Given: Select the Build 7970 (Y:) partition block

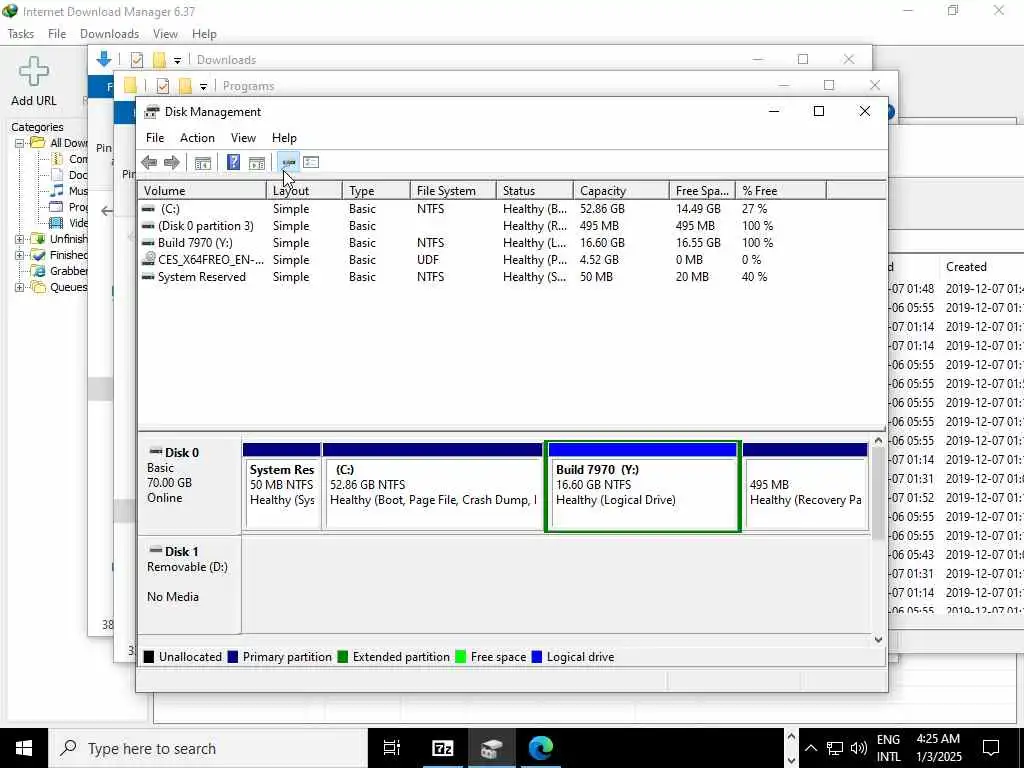Looking at the screenshot, I should tap(643, 487).
